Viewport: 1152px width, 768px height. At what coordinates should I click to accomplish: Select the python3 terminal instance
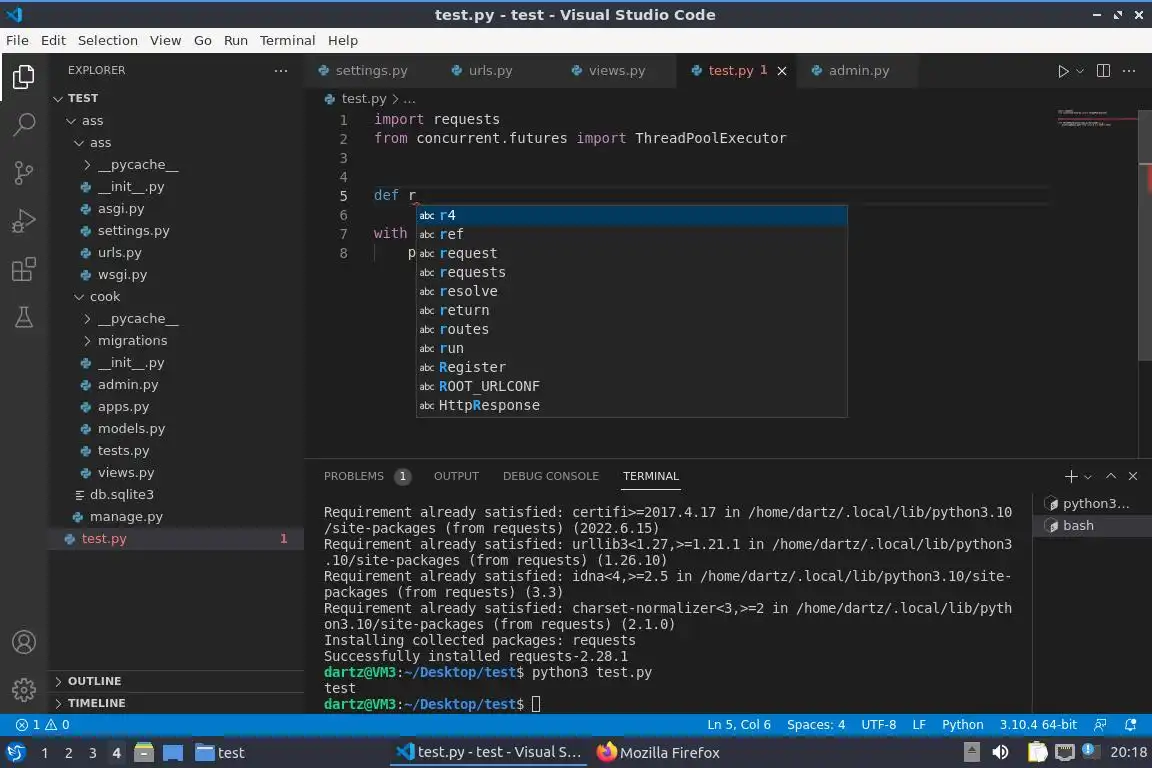pyautogui.click(x=1092, y=503)
